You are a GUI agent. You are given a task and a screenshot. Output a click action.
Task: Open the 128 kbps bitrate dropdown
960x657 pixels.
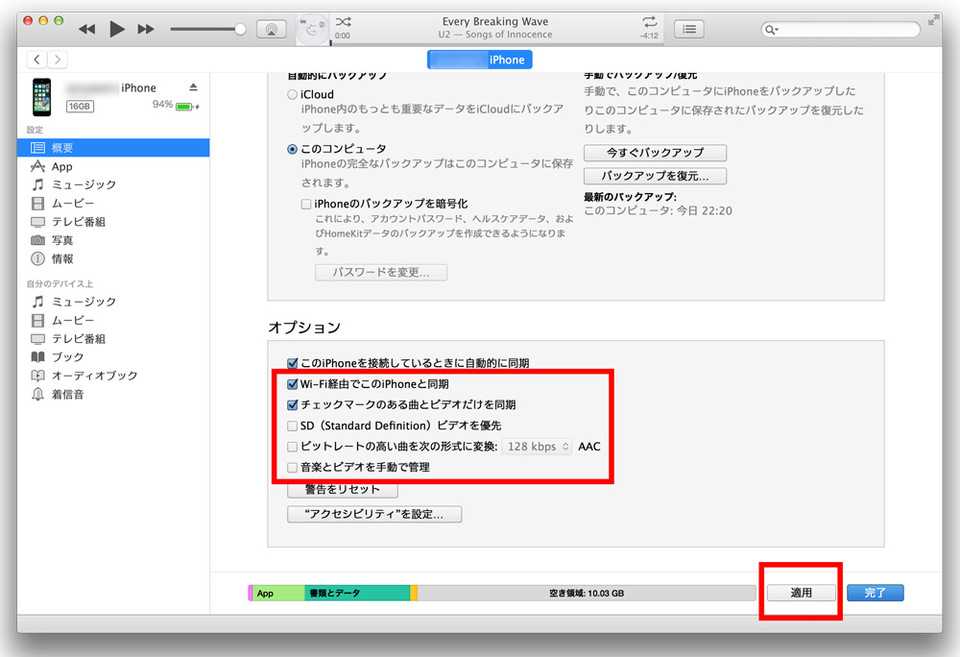(537, 446)
